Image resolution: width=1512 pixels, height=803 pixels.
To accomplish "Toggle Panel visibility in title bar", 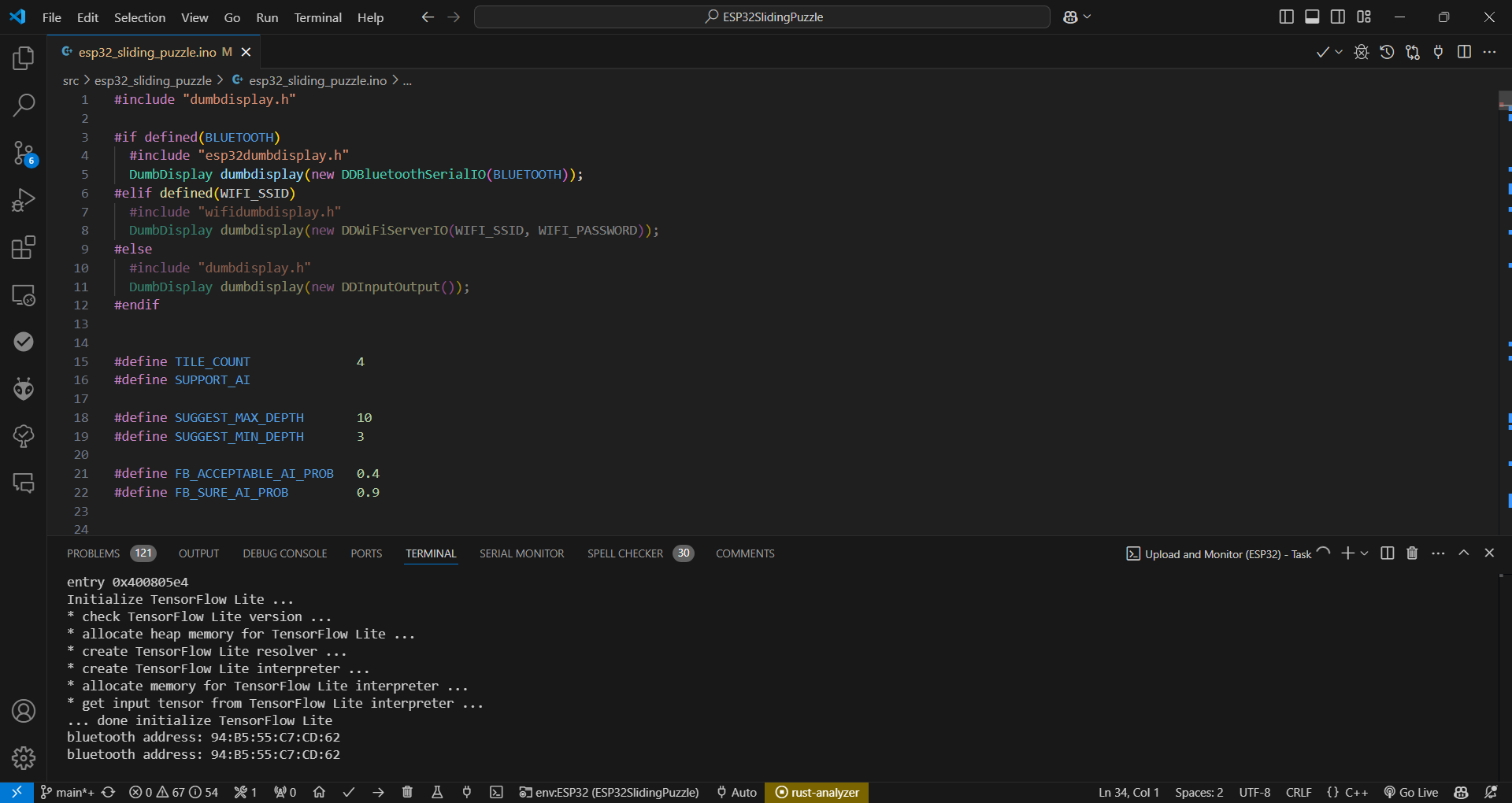I will 1312,17.
